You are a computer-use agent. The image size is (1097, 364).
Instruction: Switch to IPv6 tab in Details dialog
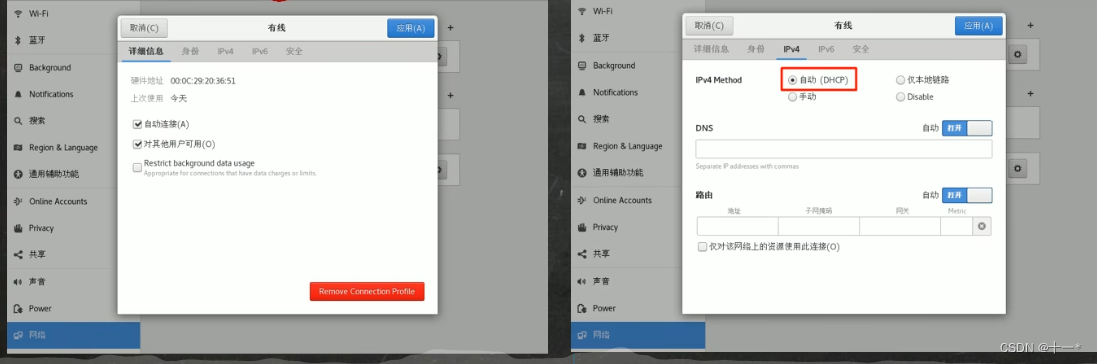point(260,51)
